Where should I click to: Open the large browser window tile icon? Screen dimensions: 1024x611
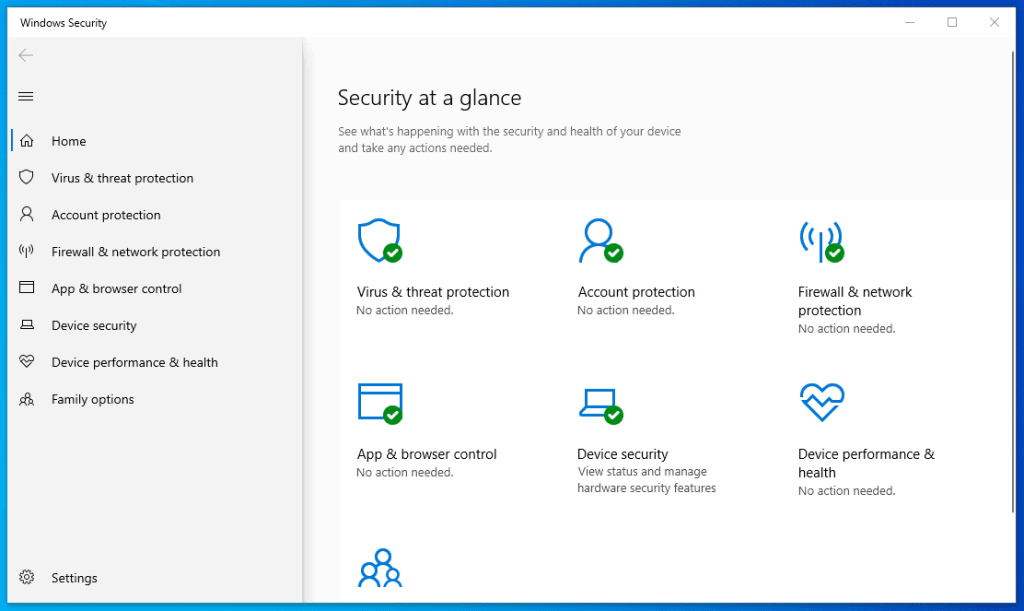(x=379, y=403)
